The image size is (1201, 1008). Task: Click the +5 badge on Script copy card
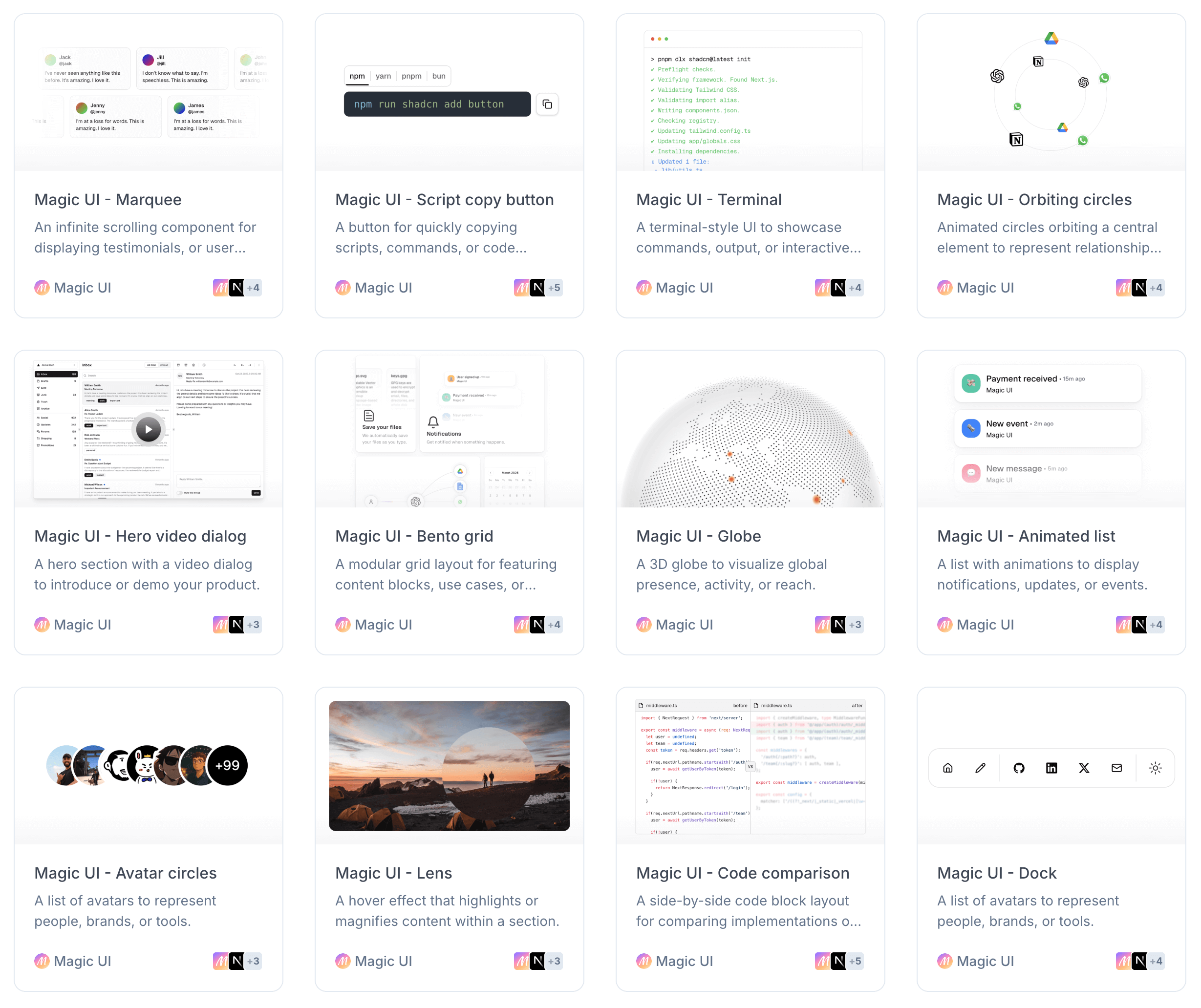(554, 288)
